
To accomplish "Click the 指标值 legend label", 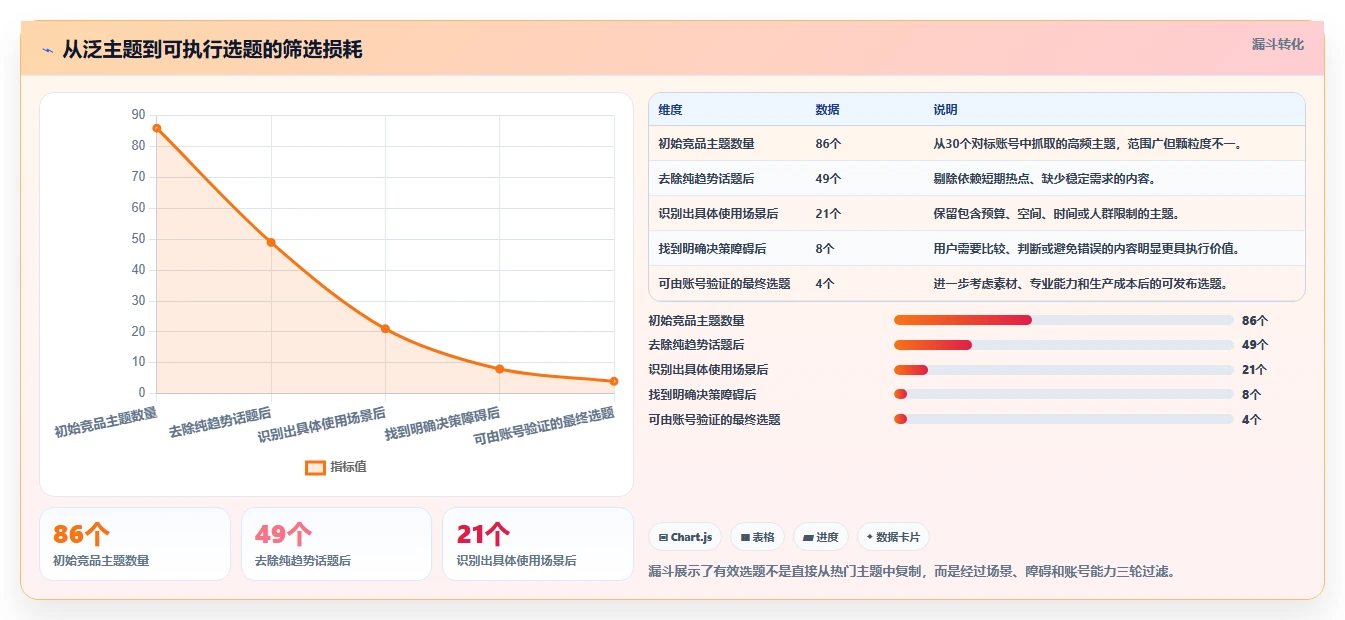I will 348,467.
